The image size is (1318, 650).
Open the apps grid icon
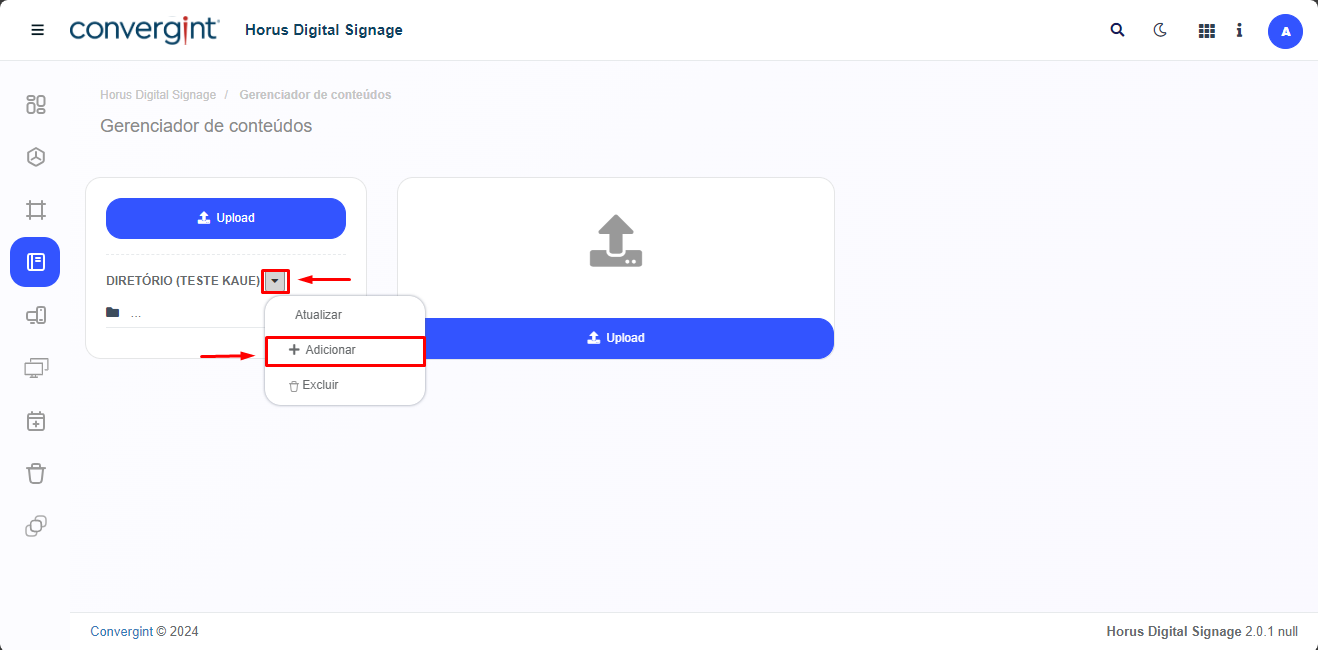tap(1206, 31)
